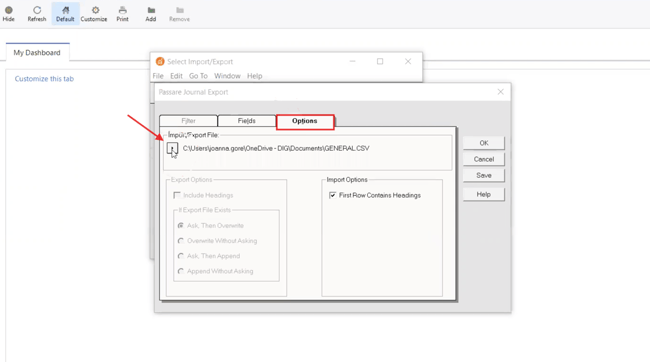Select Append Without Asking option

181,271
